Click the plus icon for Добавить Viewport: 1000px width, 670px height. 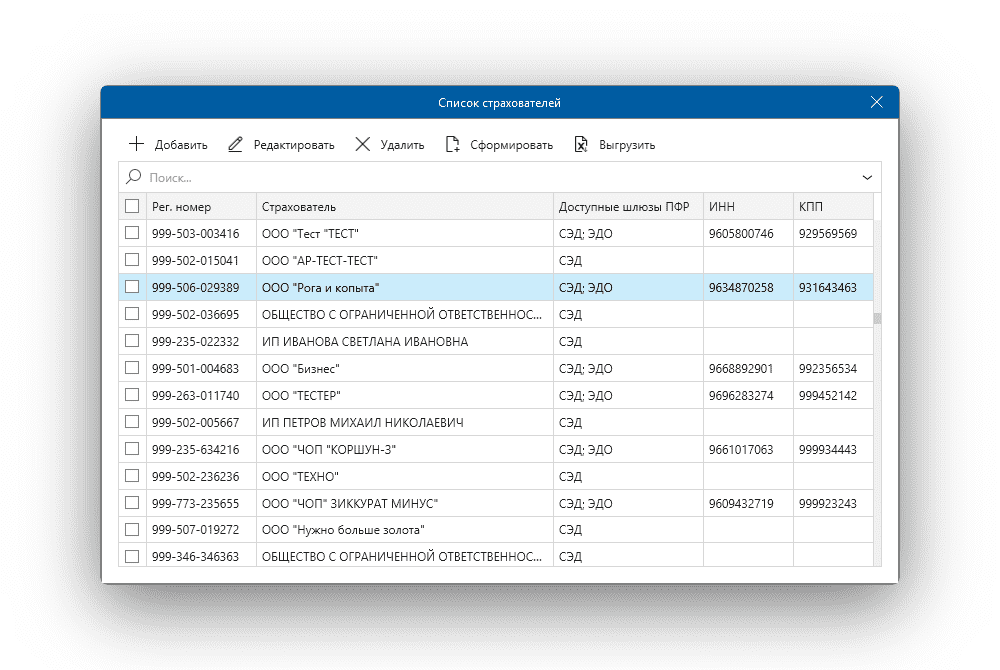pyautogui.click(x=136, y=144)
